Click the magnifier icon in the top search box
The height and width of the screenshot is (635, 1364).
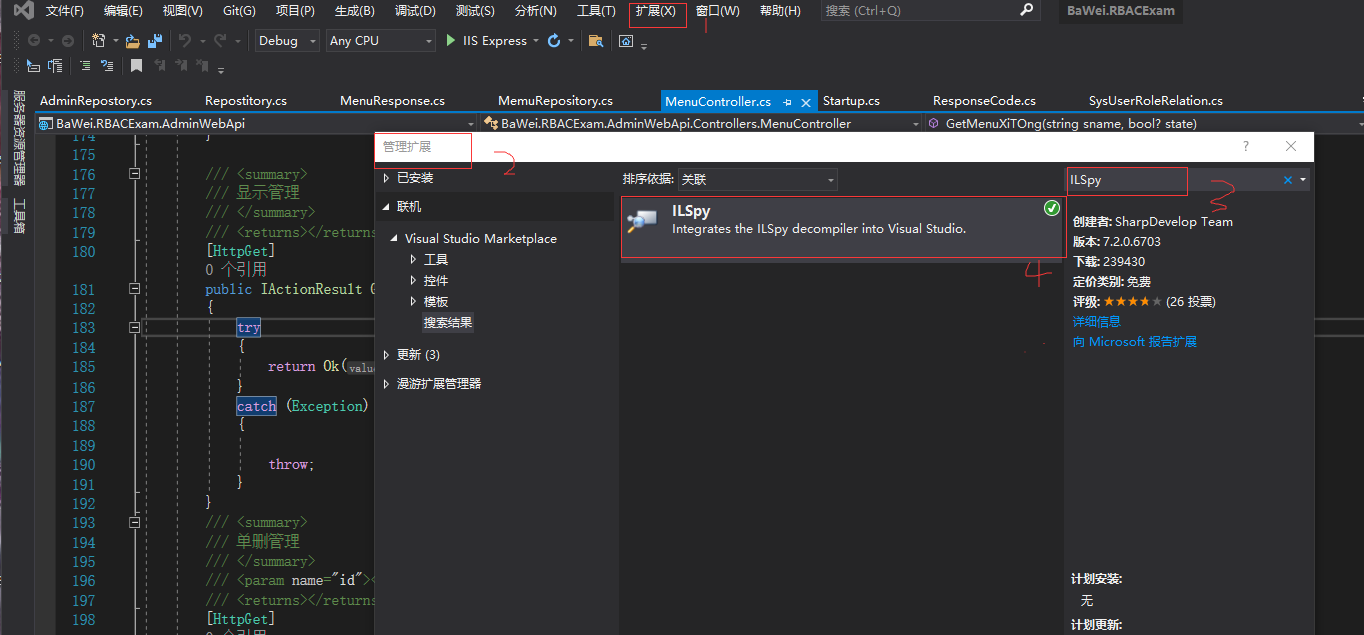(x=1026, y=10)
